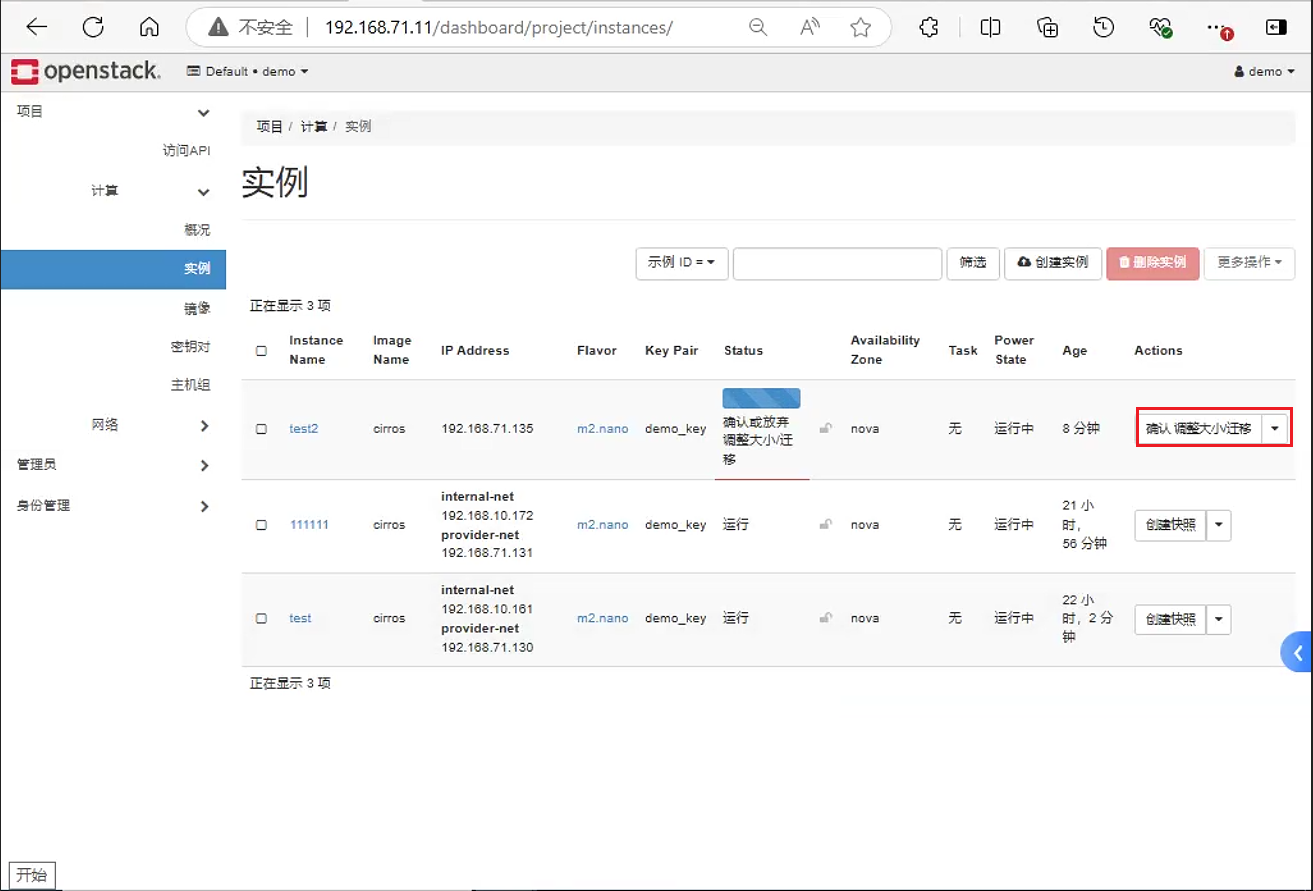Click the 创建实例 button
1313x891 pixels.
click(1053, 263)
